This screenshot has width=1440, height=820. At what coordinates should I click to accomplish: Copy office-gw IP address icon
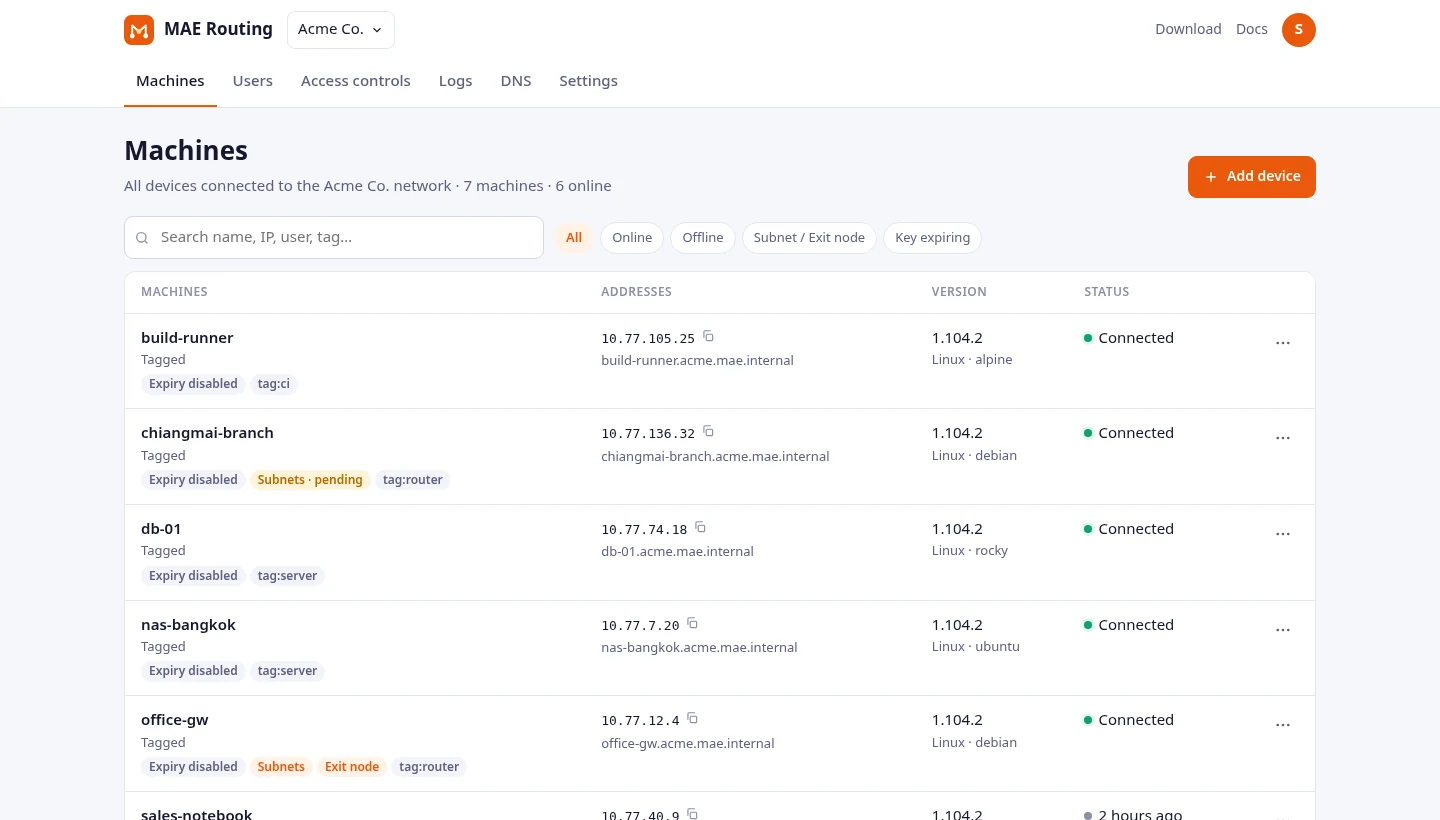(x=692, y=718)
